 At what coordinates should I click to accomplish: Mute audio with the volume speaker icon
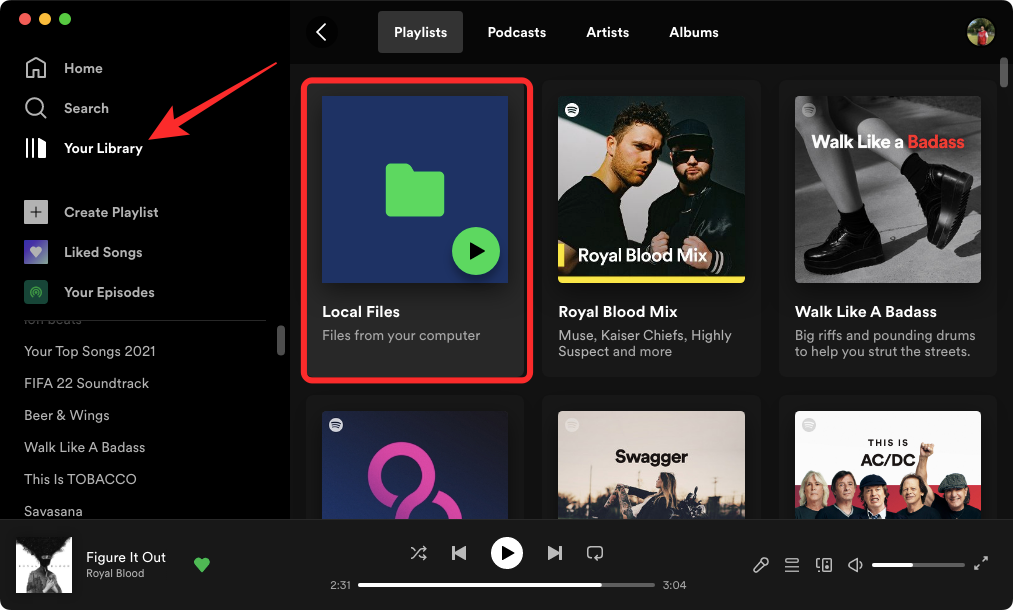[x=855, y=565]
